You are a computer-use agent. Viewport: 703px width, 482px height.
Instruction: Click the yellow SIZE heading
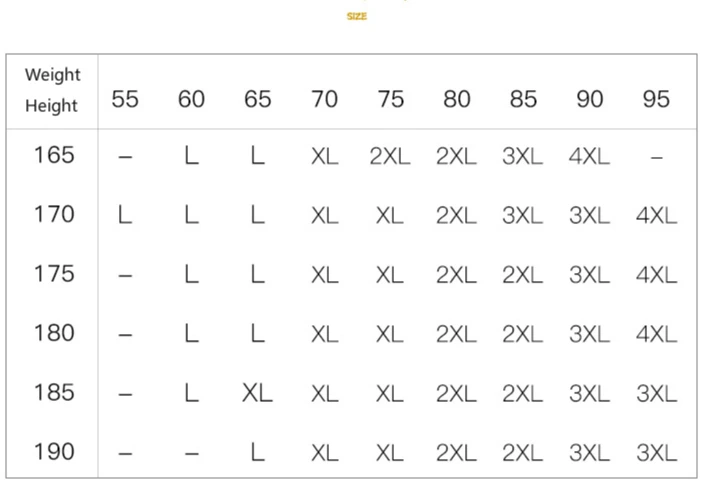pos(357,17)
